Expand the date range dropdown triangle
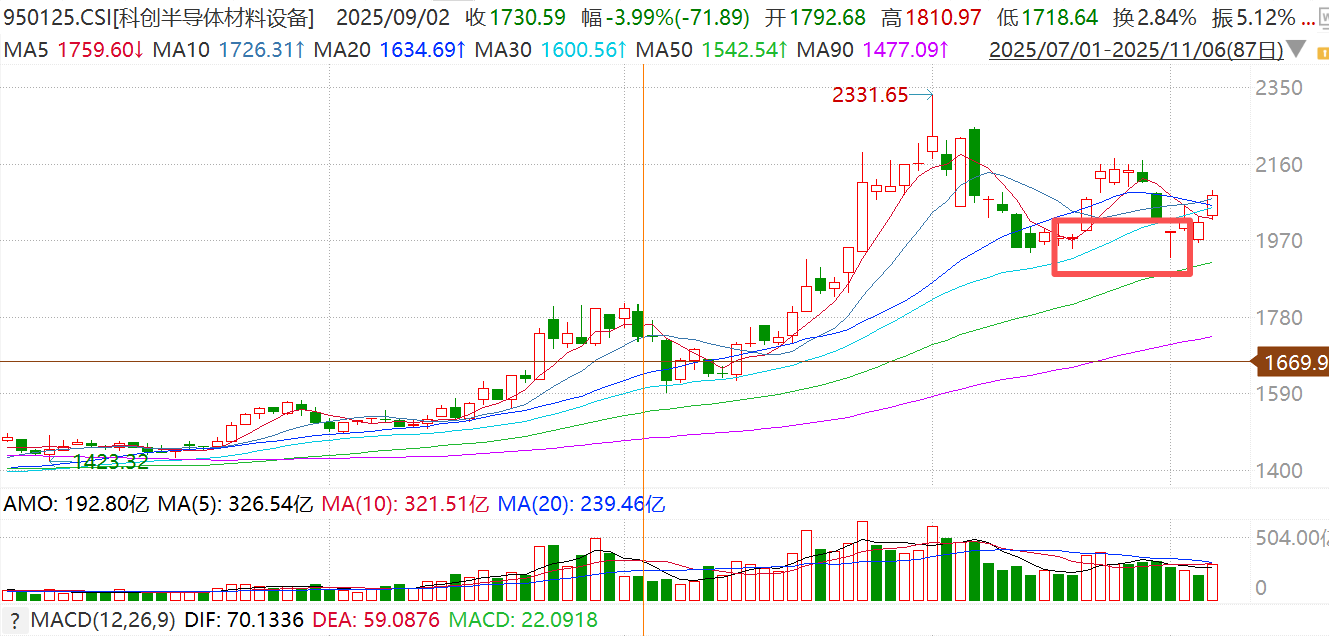The width and height of the screenshot is (1329, 636). tap(1296, 50)
